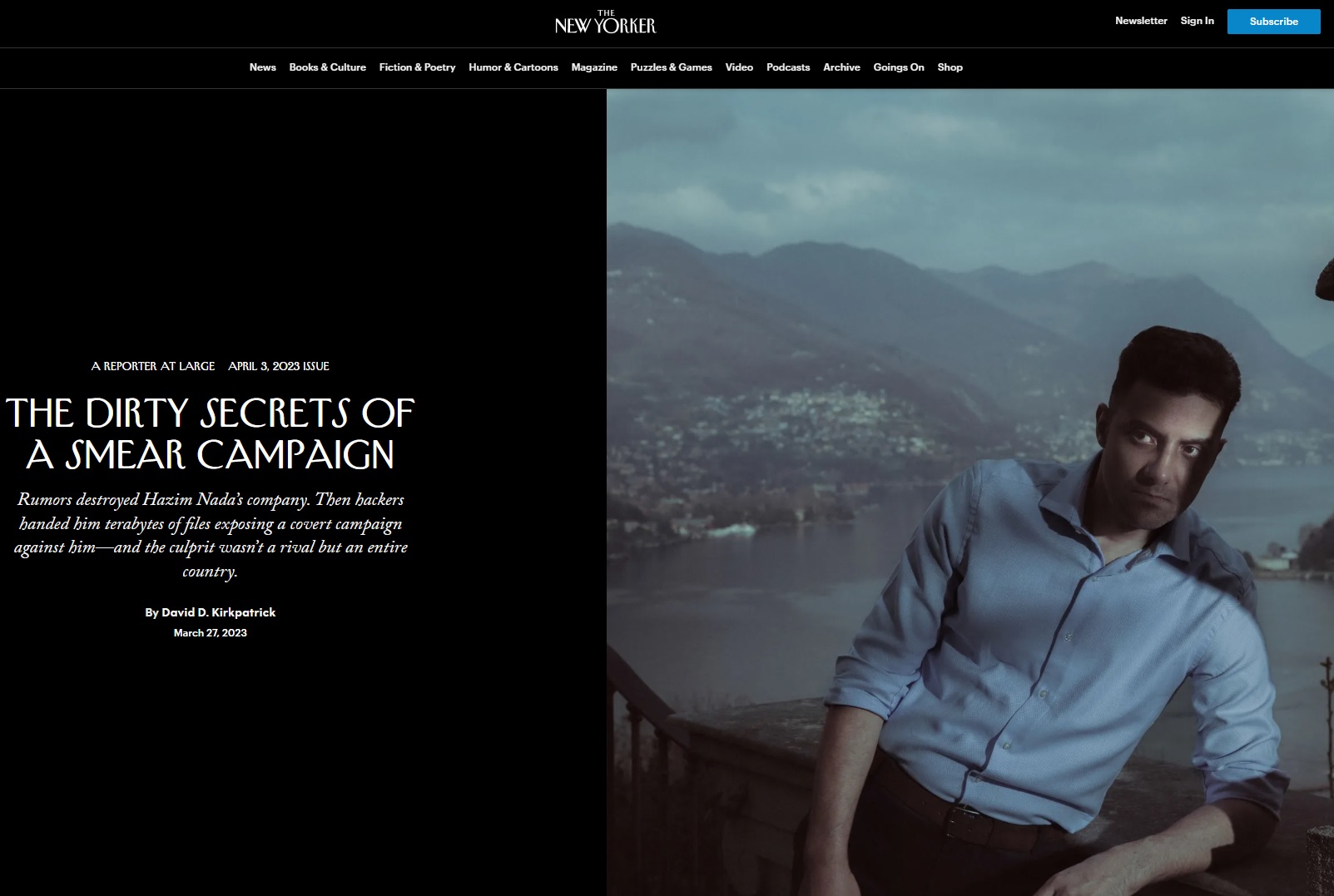This screenshot has width=1334, height=896.
Task: Click the article headline text
Action: 210,433
